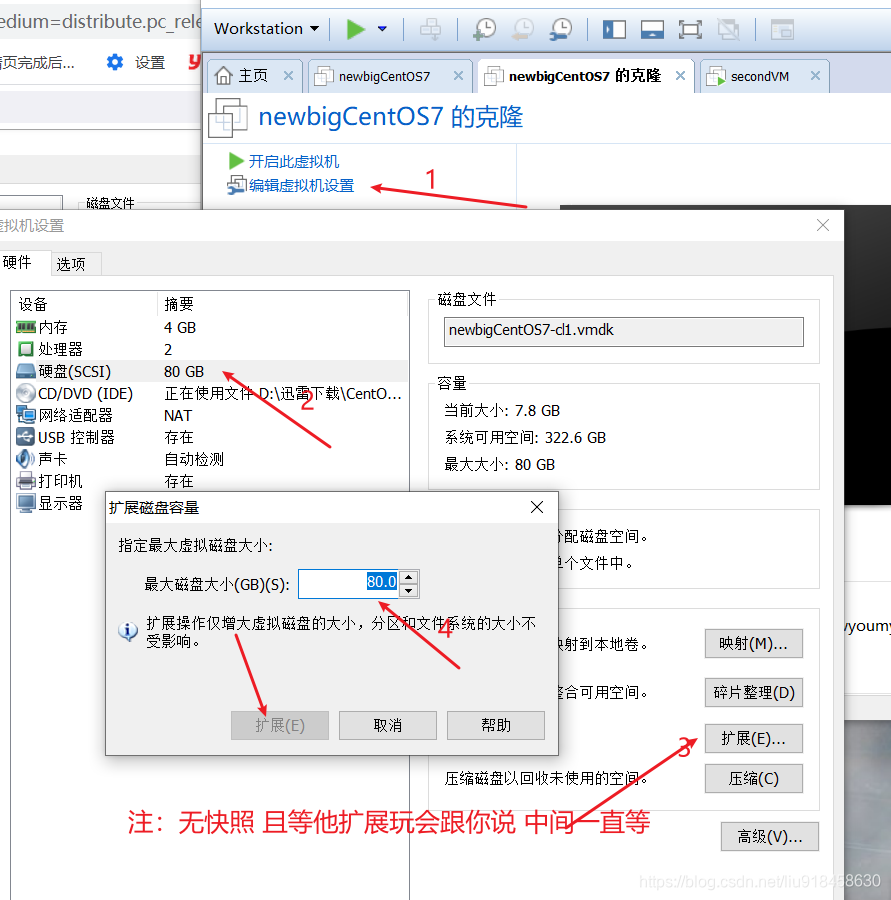Click 扩展(E) button in expand dialog
The width and height of the screenshot is (891, 900).
[x=280, y=726]
